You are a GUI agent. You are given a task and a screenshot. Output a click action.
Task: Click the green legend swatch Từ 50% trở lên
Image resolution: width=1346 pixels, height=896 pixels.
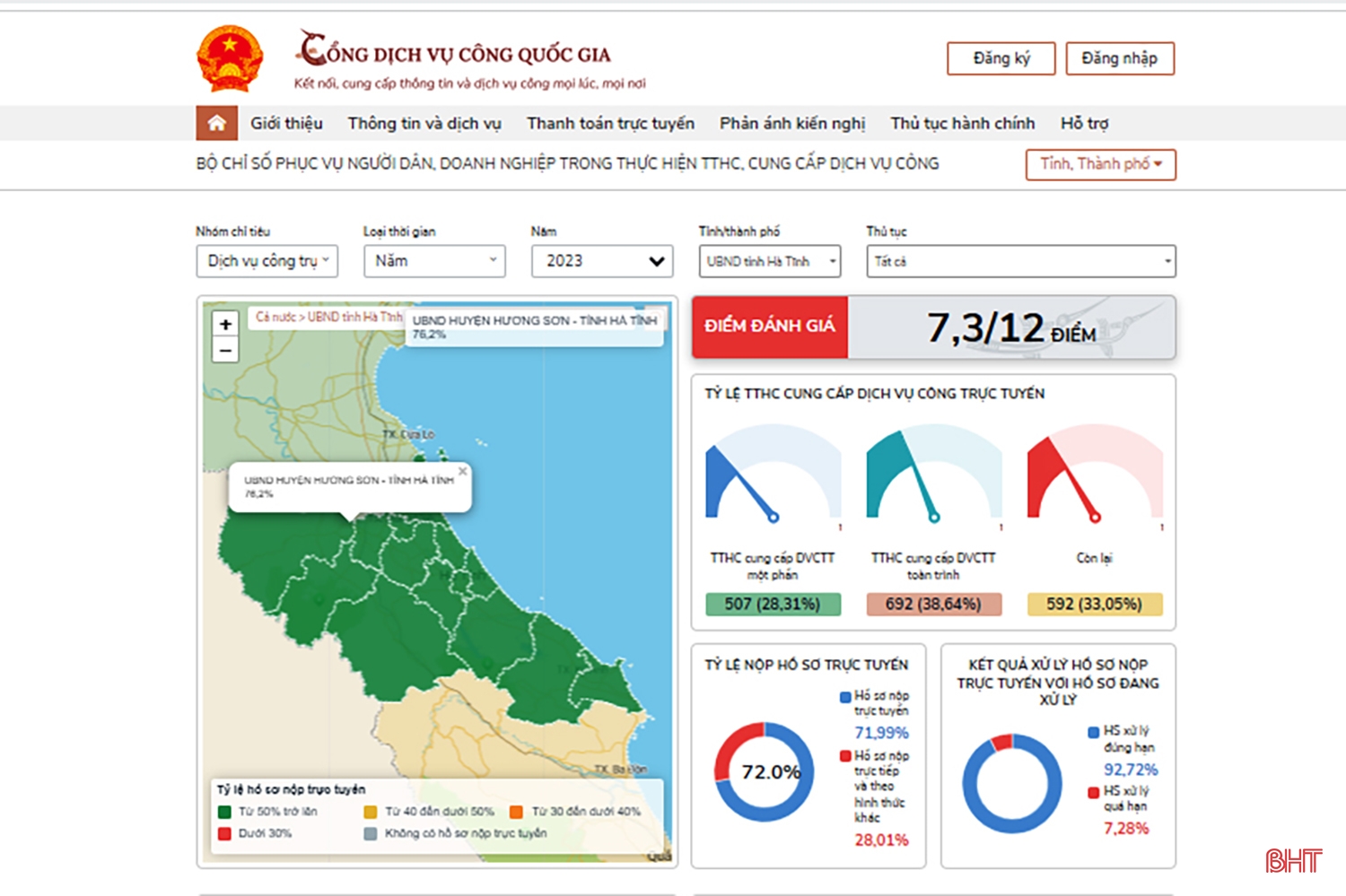[225, 812]
